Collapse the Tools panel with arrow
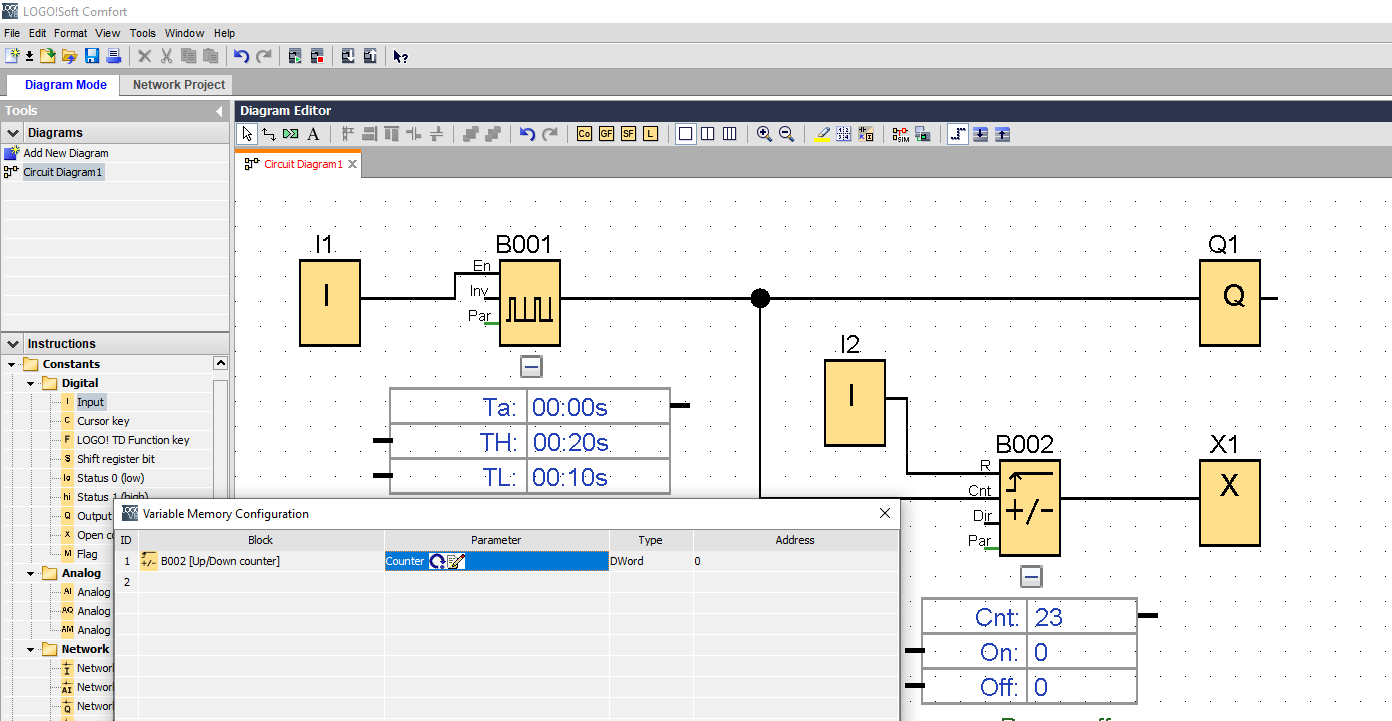The width and height of the screenshot is (1392, 721). tap(219, 111)
